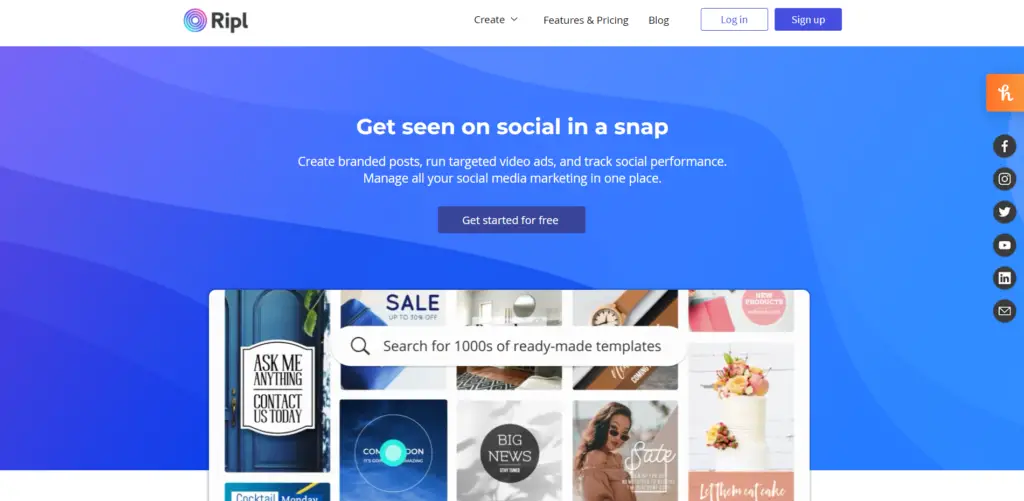Click the template search field
The image size is (1024, 501).
coord(509,346)
